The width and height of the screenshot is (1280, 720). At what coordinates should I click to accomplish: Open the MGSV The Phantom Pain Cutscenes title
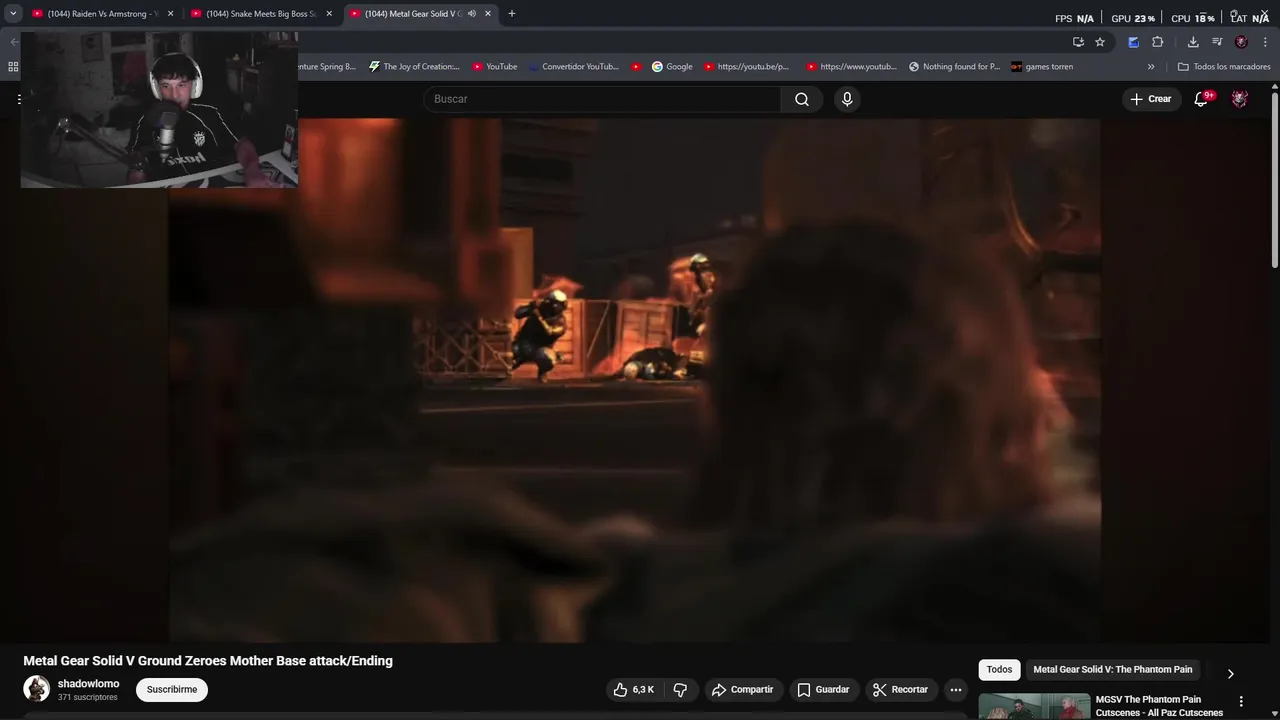point(1159,706)
